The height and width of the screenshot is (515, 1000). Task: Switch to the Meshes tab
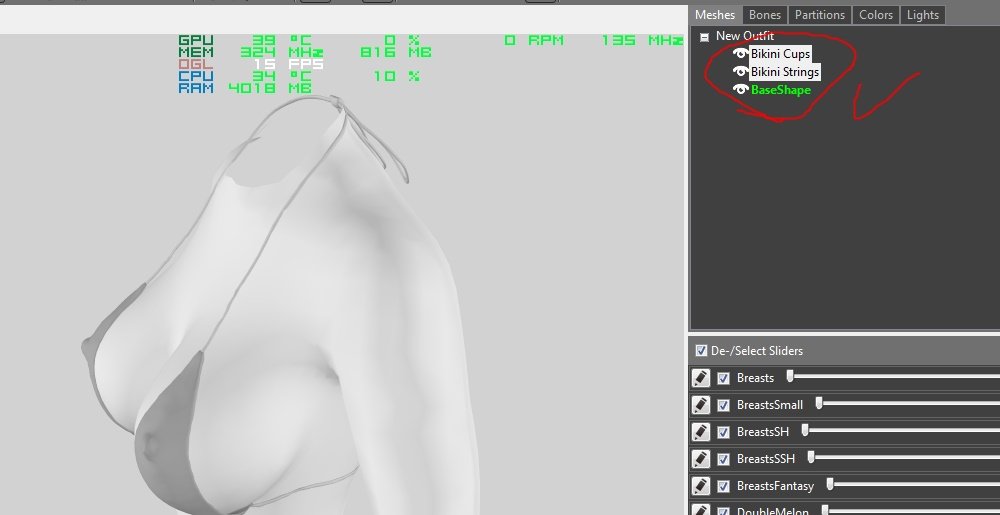(715, 15)
